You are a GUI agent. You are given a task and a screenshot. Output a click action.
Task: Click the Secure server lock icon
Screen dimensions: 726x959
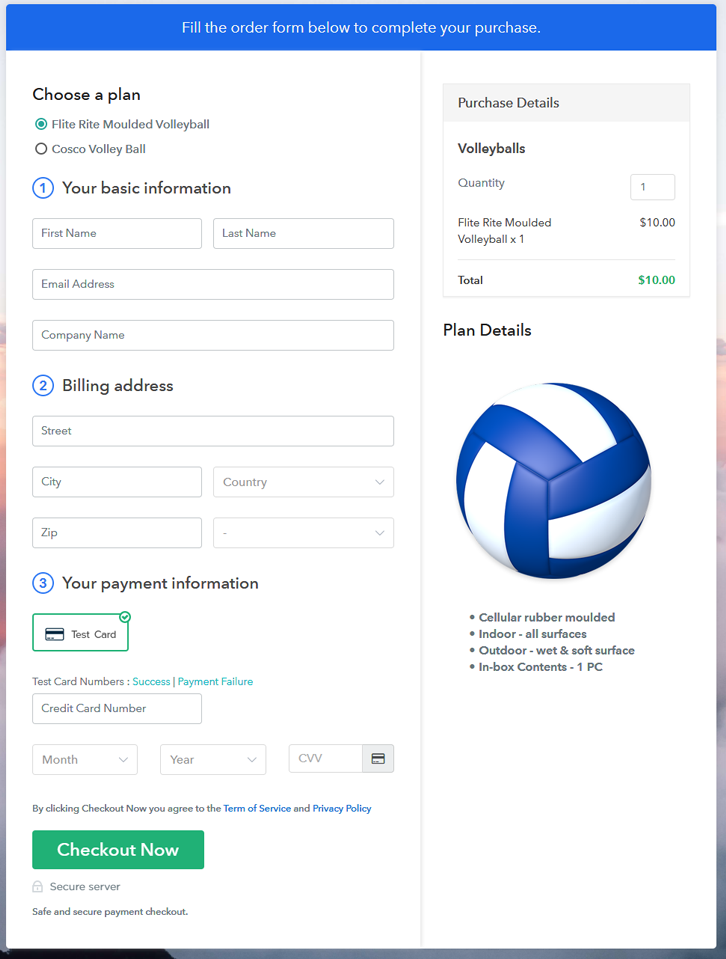pos(37,886)
